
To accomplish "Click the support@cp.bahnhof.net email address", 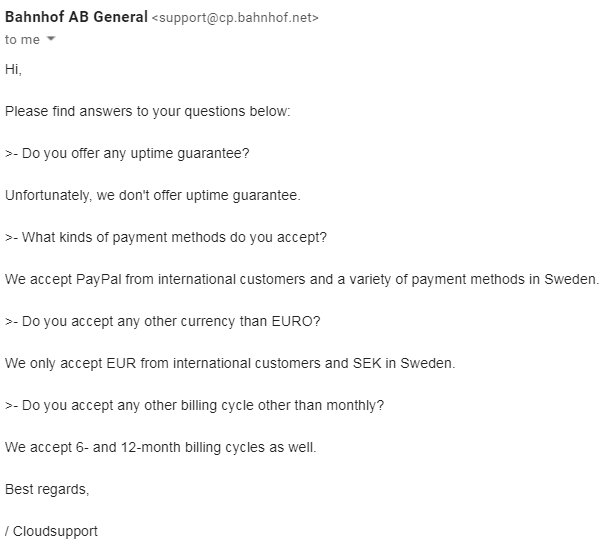I will point(235,18).
